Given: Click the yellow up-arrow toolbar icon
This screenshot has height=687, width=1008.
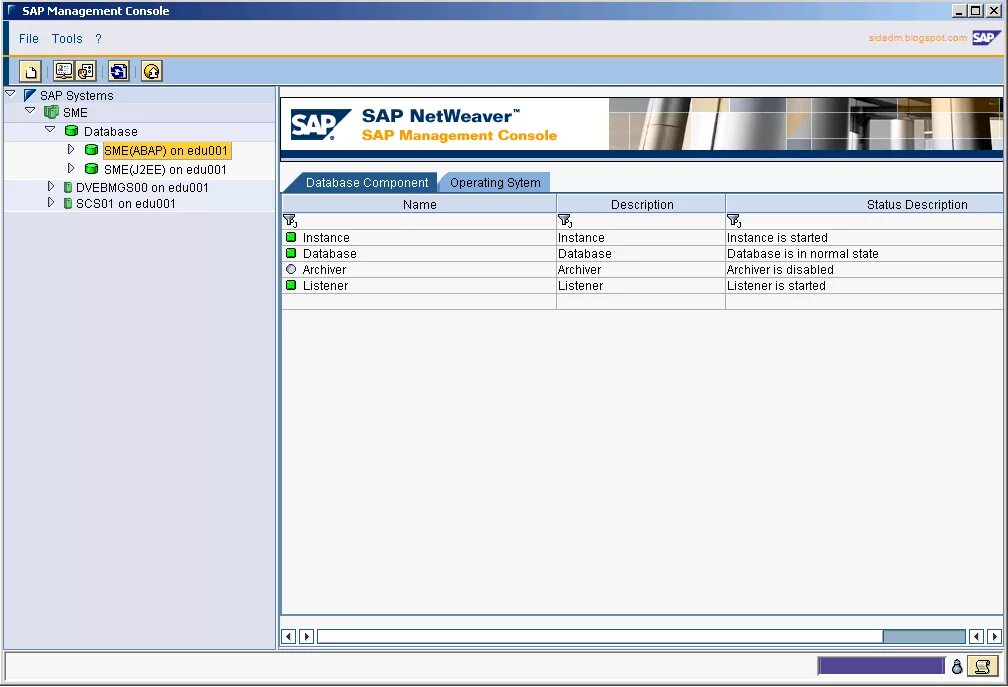Looking at the screenshot, I should [152, 71].
